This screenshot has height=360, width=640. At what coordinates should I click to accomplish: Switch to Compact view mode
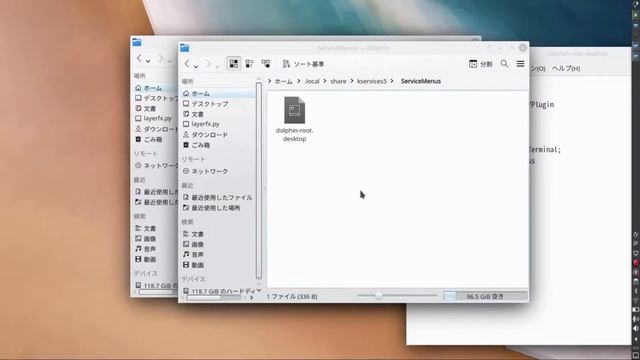[249, 64]
